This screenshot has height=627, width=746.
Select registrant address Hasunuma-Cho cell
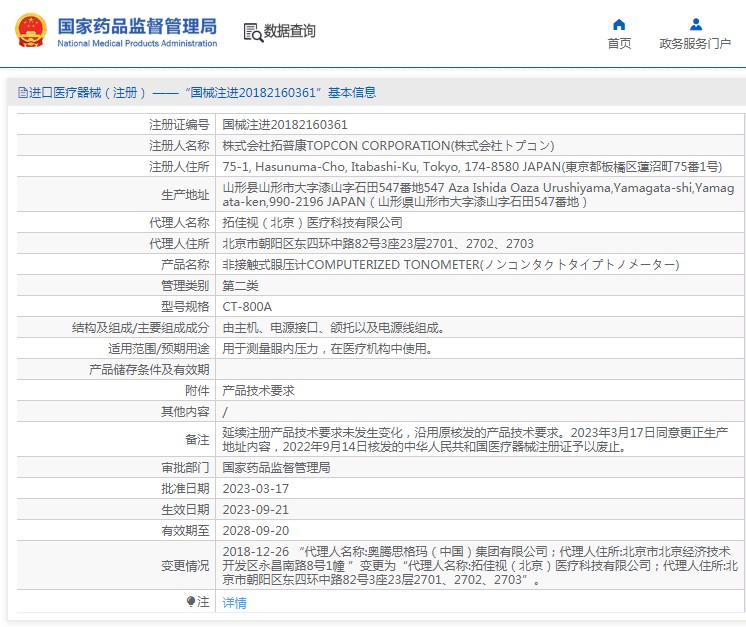coord(472,167)
